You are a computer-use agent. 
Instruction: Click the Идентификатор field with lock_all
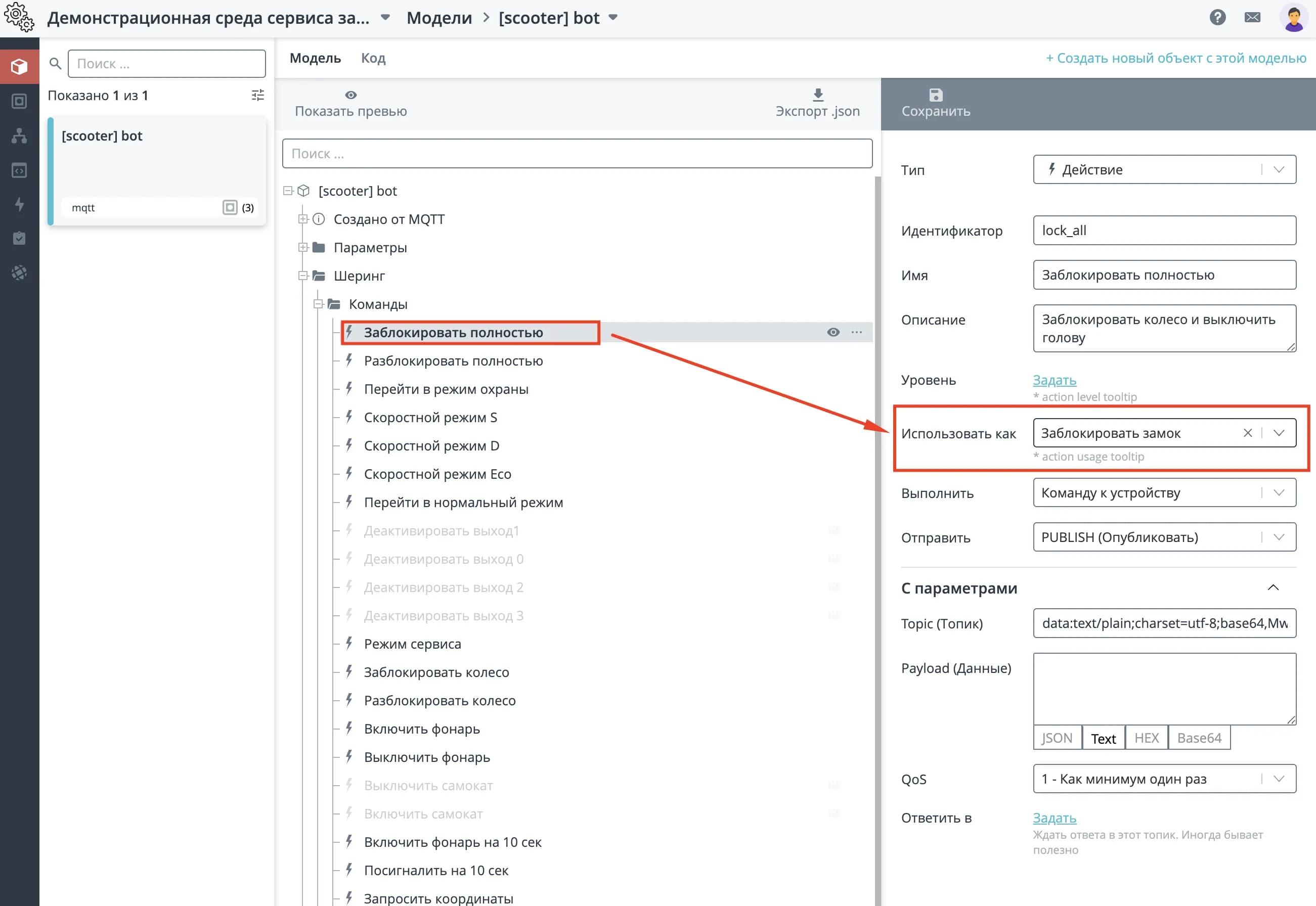coord(1164,231)
